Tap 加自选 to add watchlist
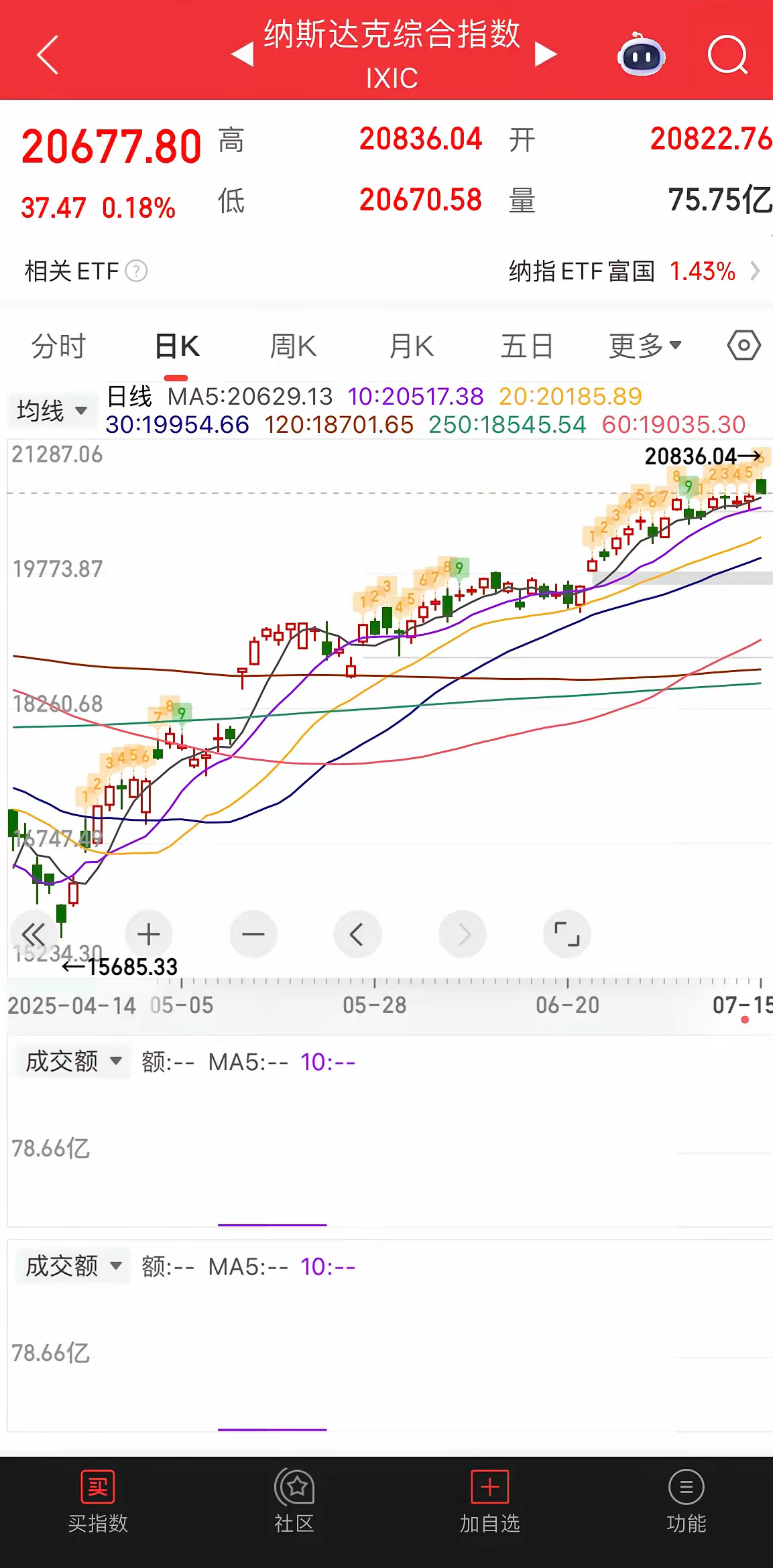The width and height of the screenshot is (773, 1568). [x=489, y=1502]
